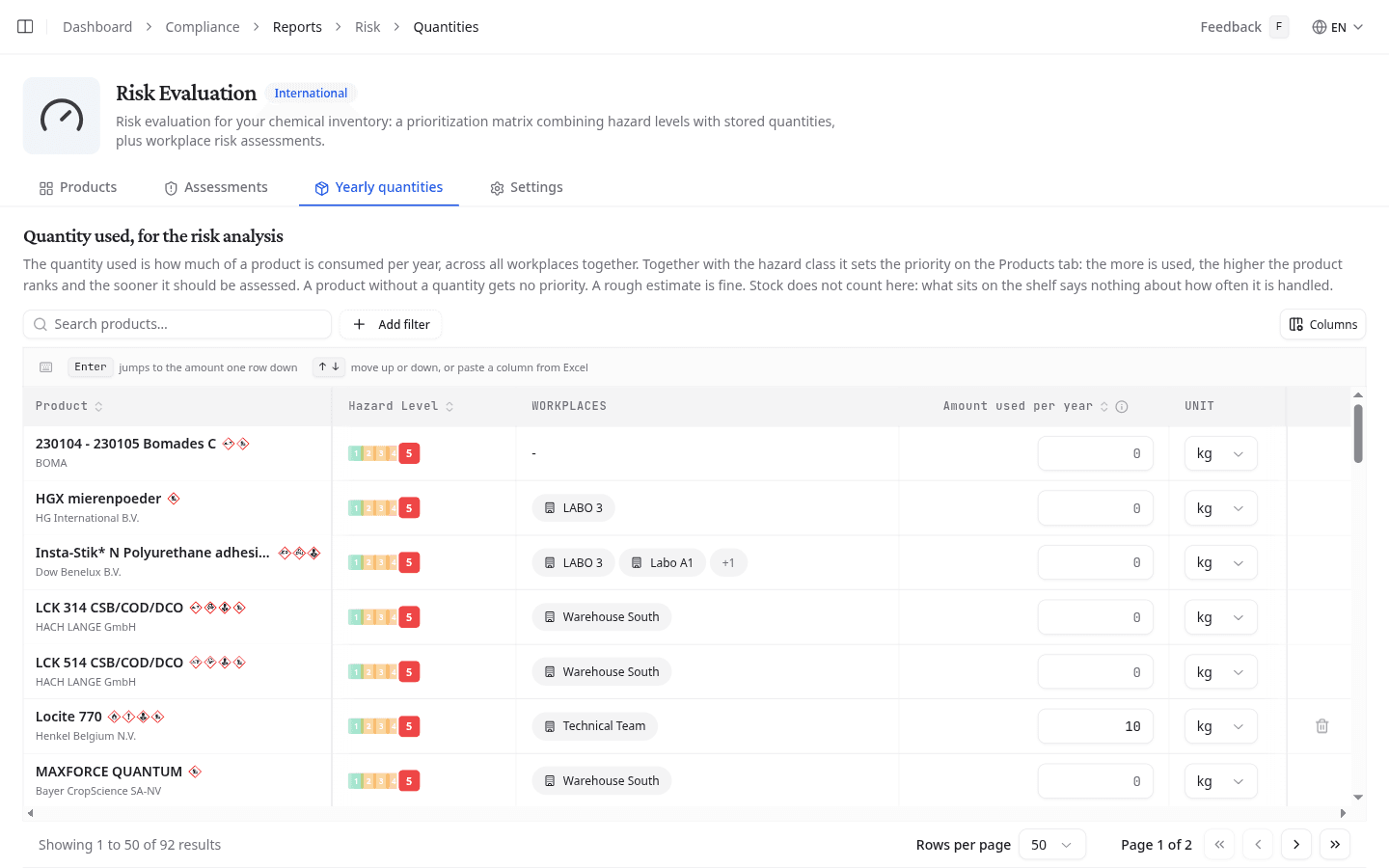This screenshot has height=868, width=1389.
Task: Delete the Locite 770 quantity with trash icon
Action: tap(1322, 726)
